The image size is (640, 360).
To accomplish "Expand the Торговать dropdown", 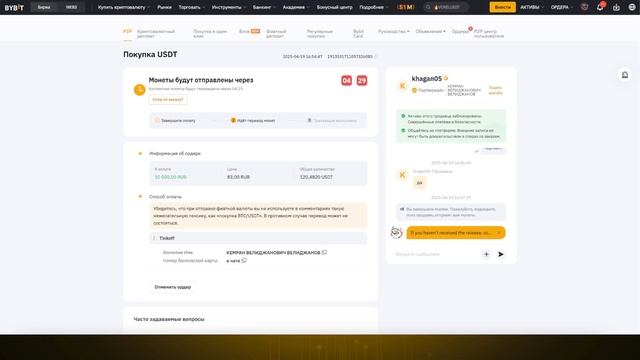I will (x=191, y=7).
